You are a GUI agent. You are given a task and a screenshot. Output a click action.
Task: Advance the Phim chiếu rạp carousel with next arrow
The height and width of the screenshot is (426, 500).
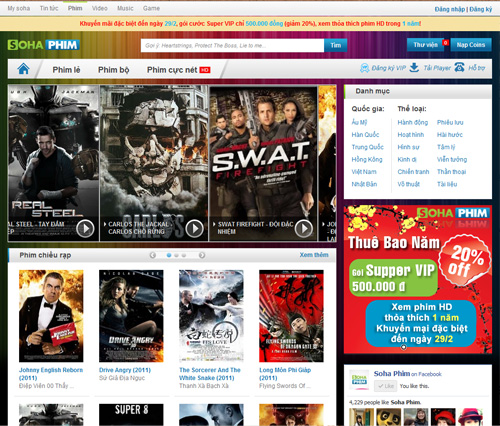[202, 255]
